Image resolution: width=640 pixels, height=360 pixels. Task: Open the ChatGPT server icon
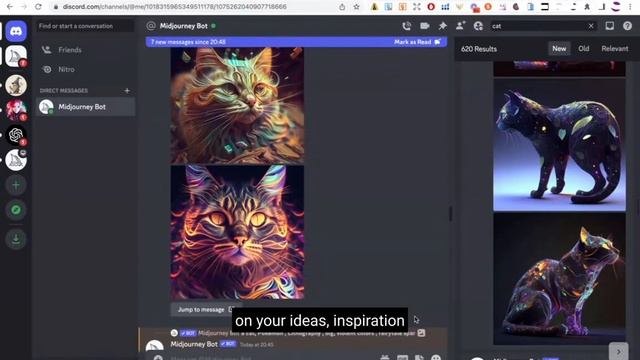[x=16, y=135]
